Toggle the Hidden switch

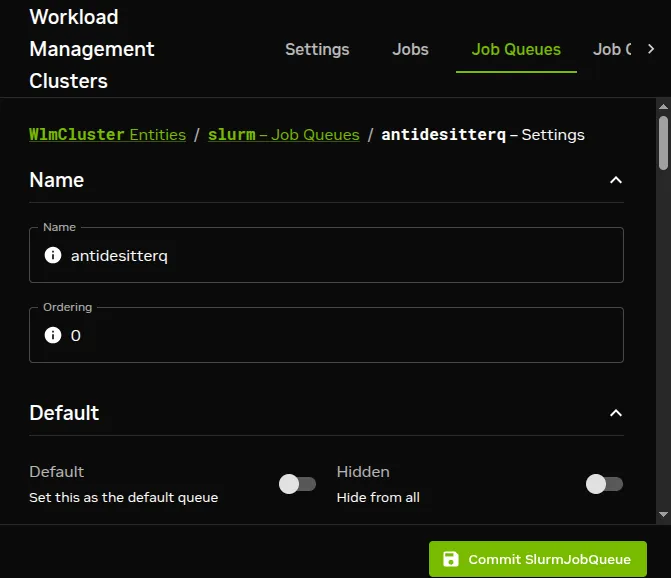(x=604, y=484)
